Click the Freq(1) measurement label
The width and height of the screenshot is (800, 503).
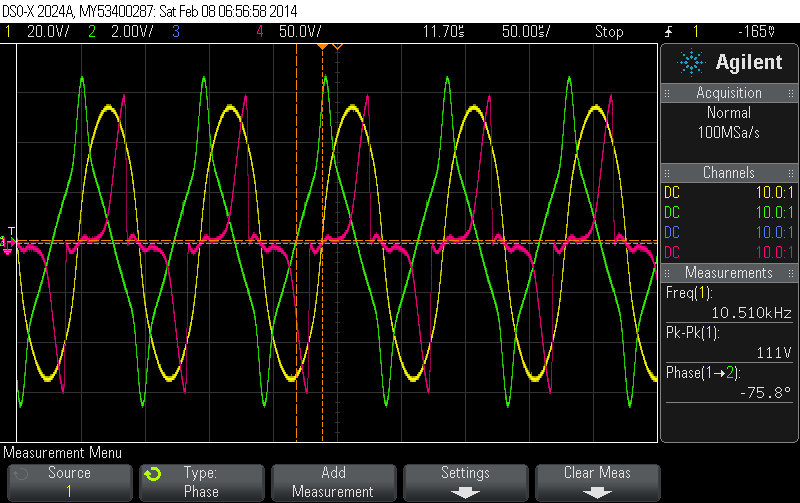pyautogui.click(x=689, y=293)
